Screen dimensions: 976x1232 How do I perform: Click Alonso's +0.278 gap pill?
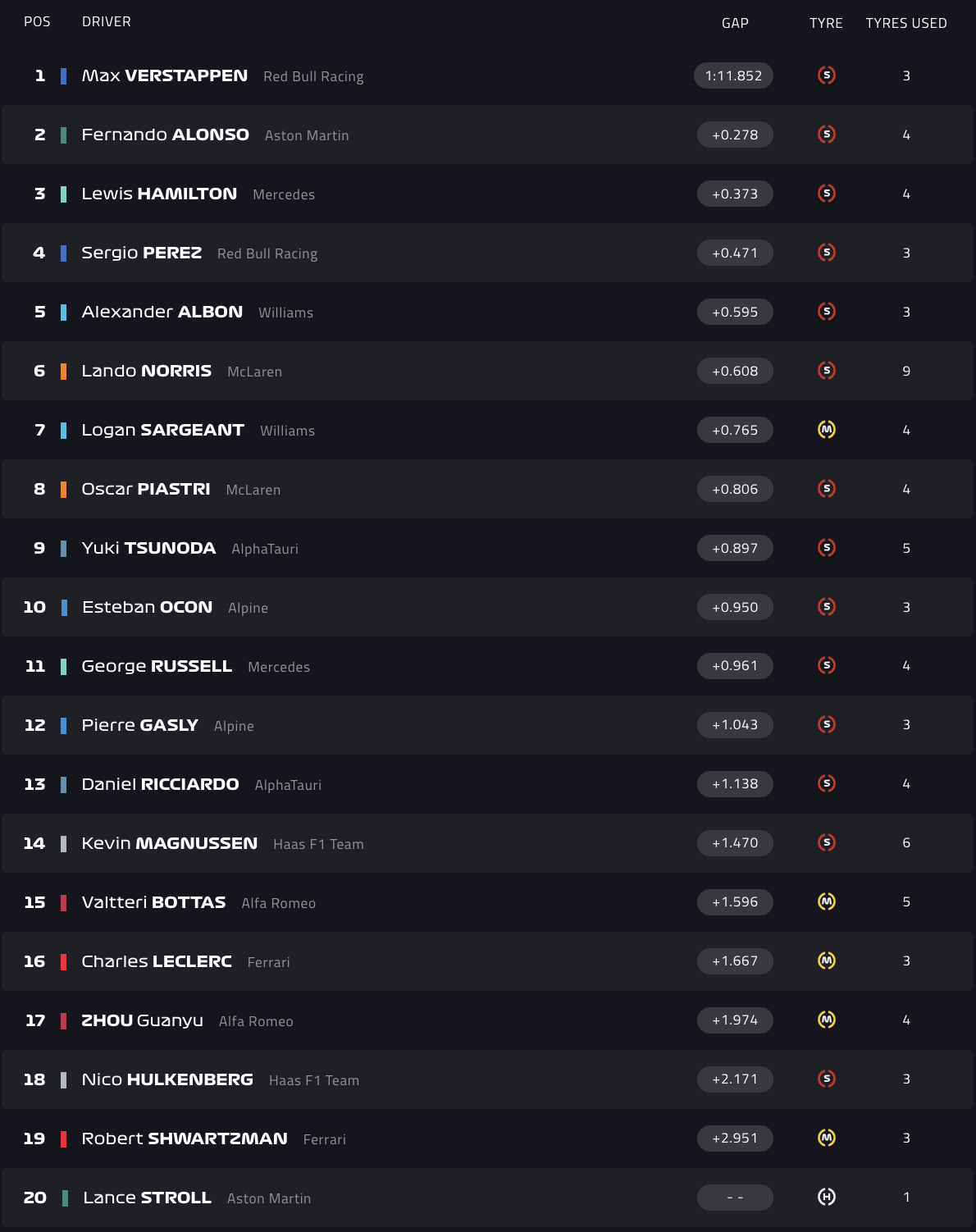(x=735, y=135)
